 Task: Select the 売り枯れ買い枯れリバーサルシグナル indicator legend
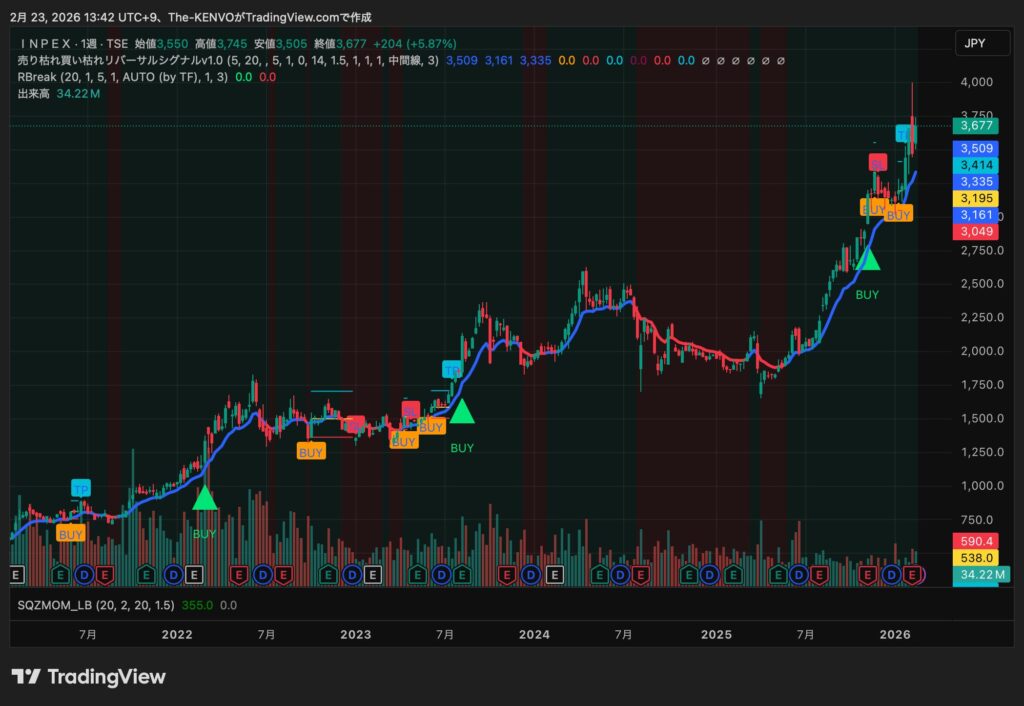pos(120,61)
